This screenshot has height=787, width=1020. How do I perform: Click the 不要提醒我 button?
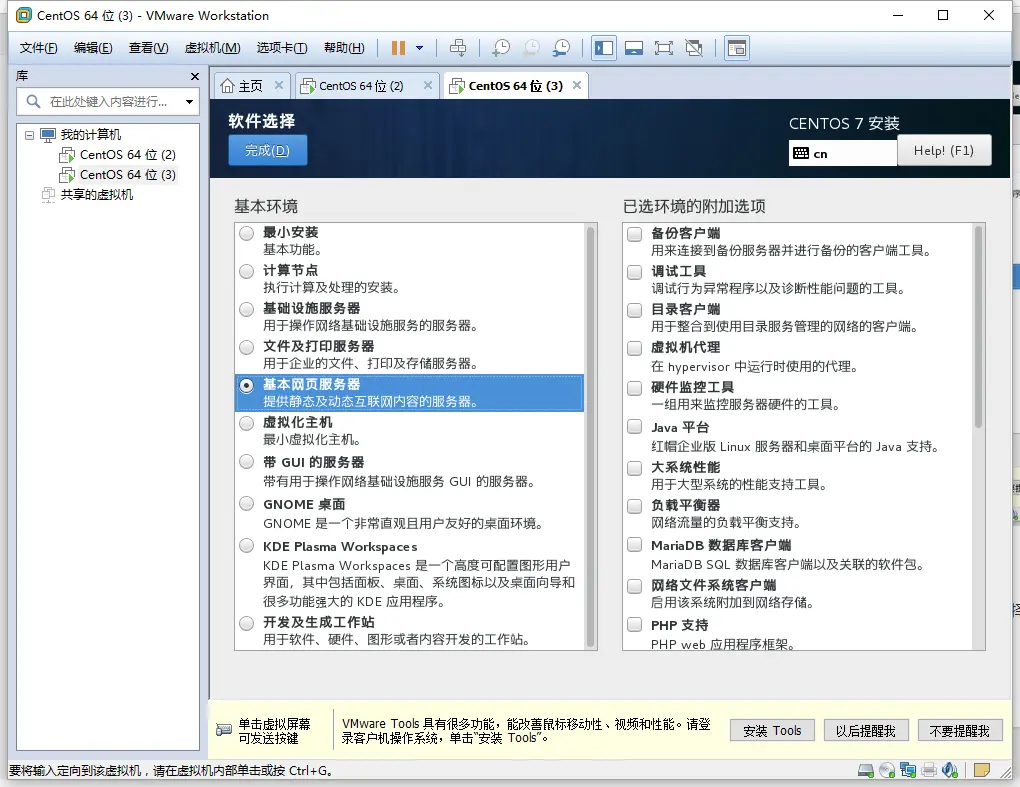click(x=960, y=731)
